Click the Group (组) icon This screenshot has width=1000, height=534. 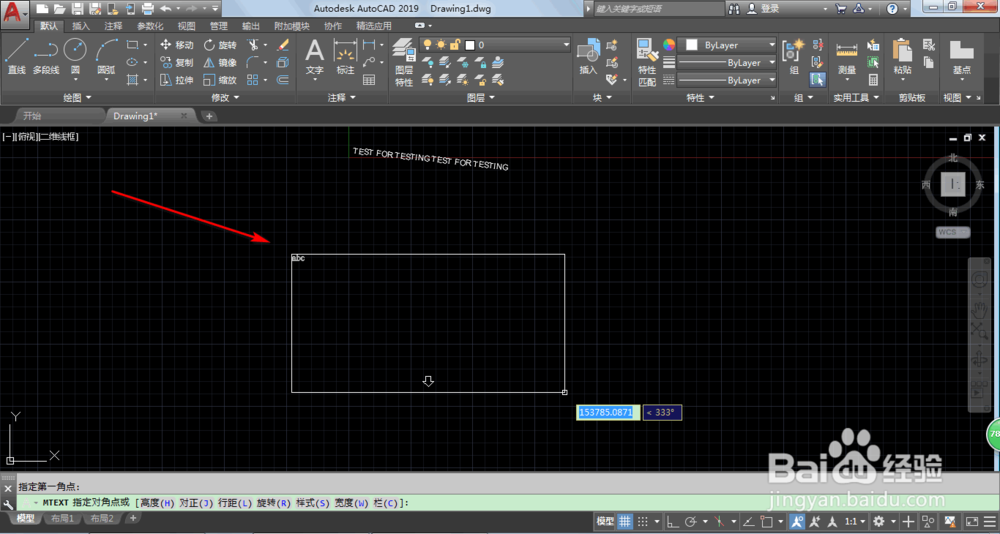click(x=793, y=57)
